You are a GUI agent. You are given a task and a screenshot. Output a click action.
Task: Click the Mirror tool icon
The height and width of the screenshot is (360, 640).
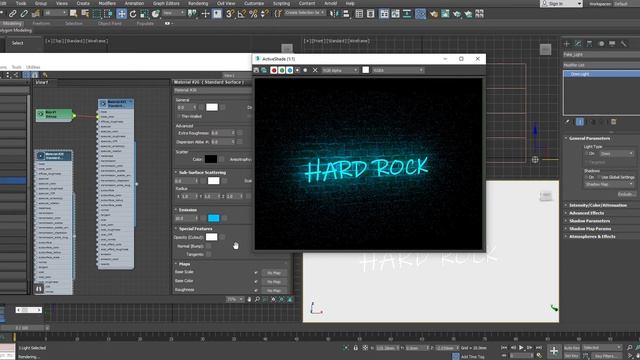pos(334,14)
